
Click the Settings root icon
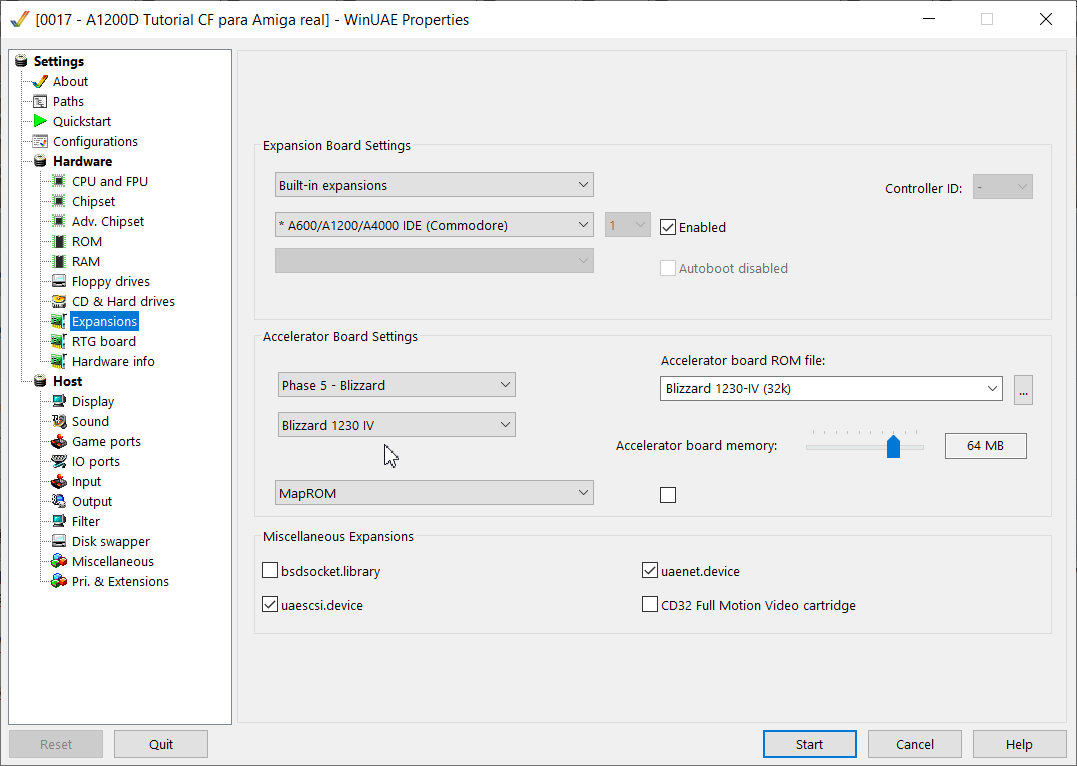21,61
